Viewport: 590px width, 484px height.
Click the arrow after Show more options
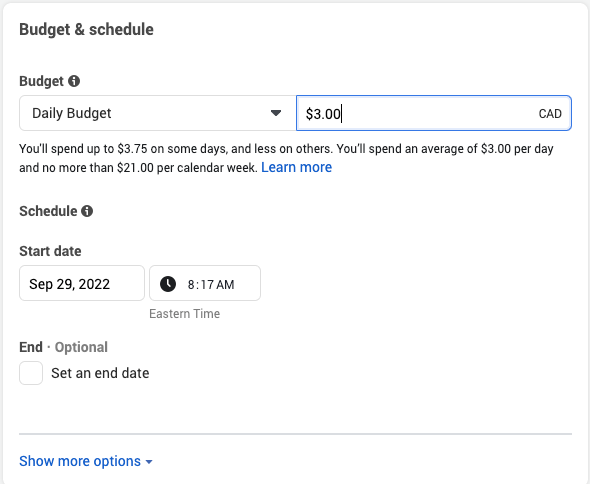click(x=149, y=462)
